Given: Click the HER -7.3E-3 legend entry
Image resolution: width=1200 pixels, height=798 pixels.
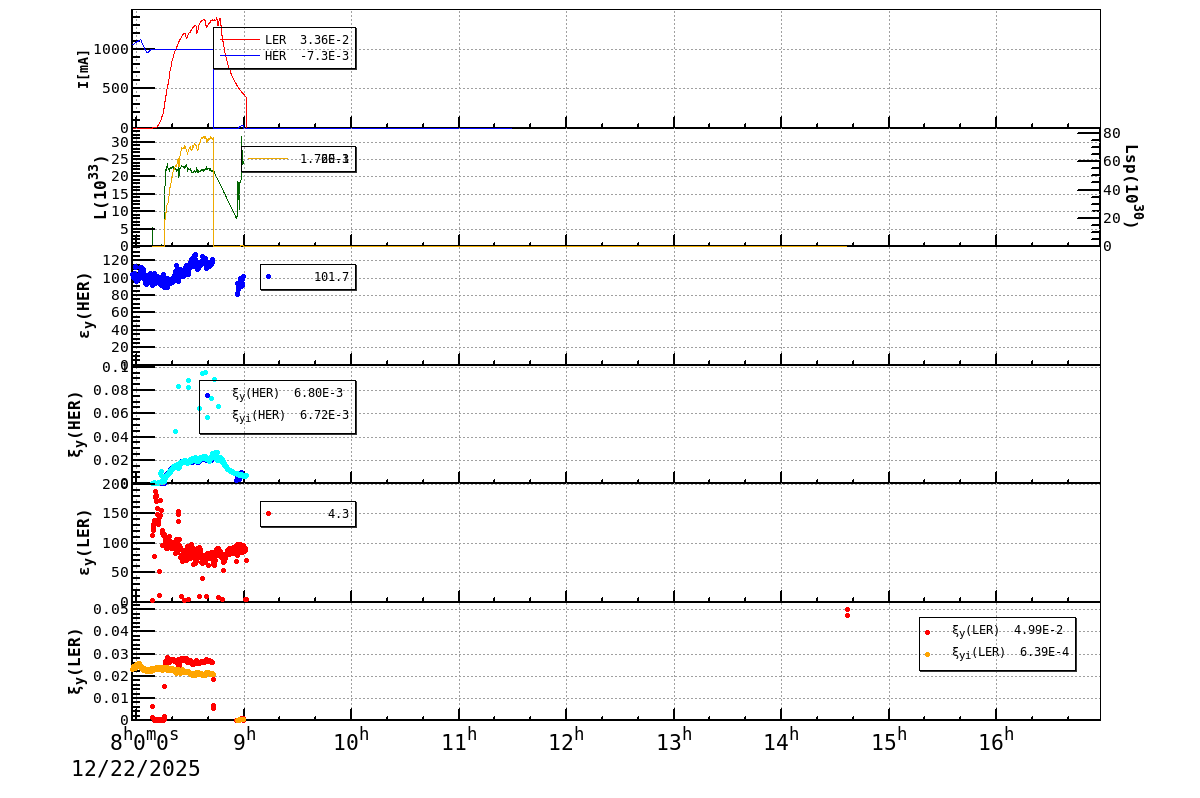Looking at the screenshot, I should 285,56.
